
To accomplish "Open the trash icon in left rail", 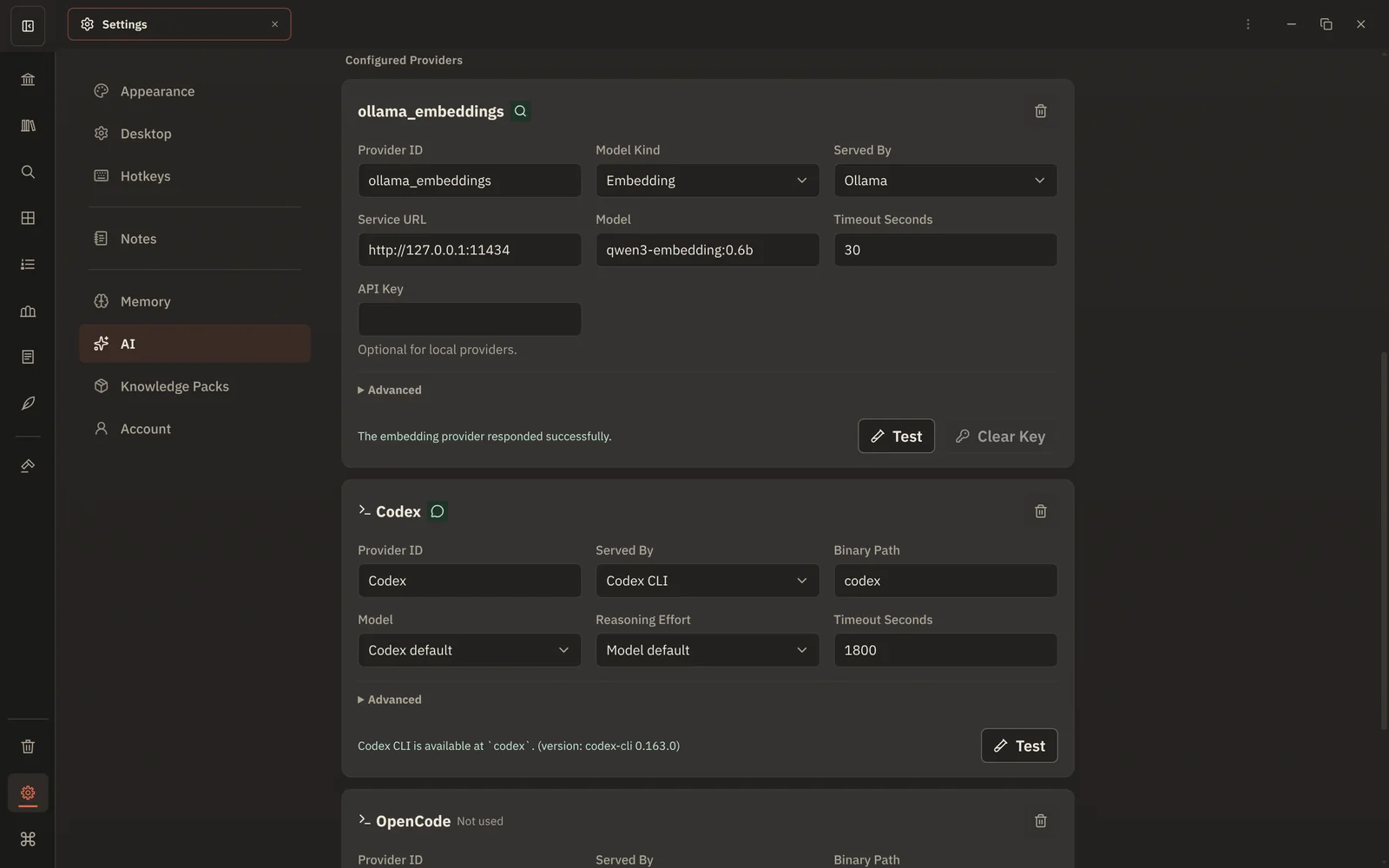I will tap(28, 746).
